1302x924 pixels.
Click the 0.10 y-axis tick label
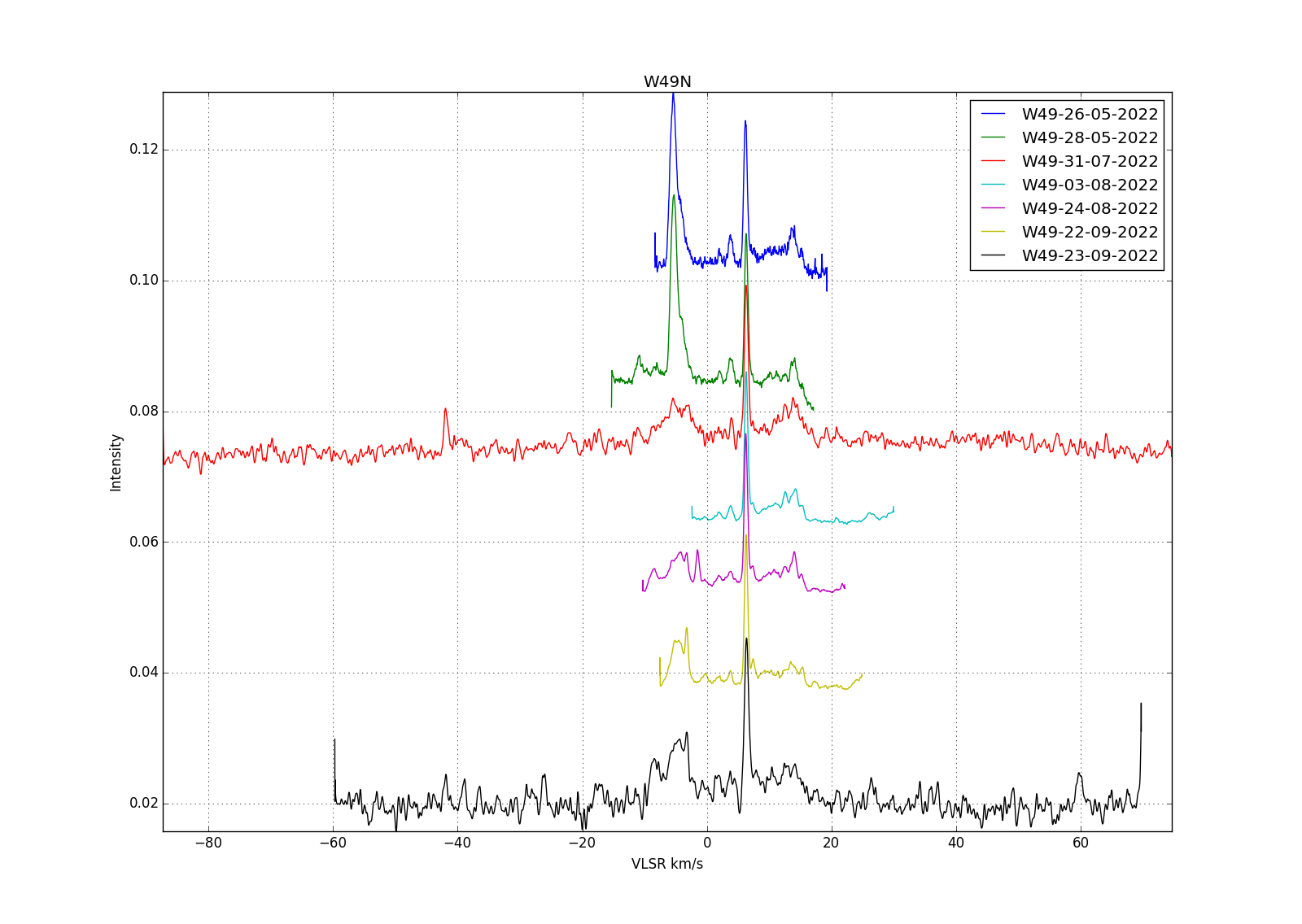pos(144,281)
